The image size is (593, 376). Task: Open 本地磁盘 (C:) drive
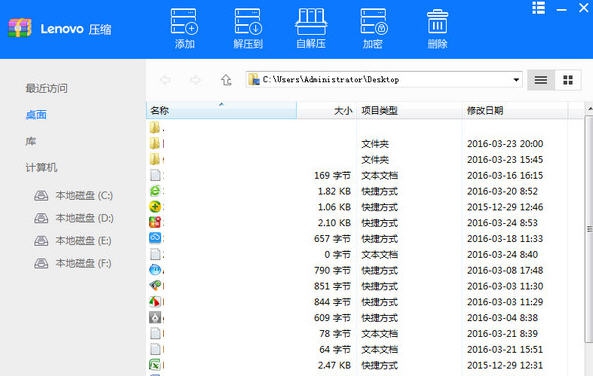[84, 196]
